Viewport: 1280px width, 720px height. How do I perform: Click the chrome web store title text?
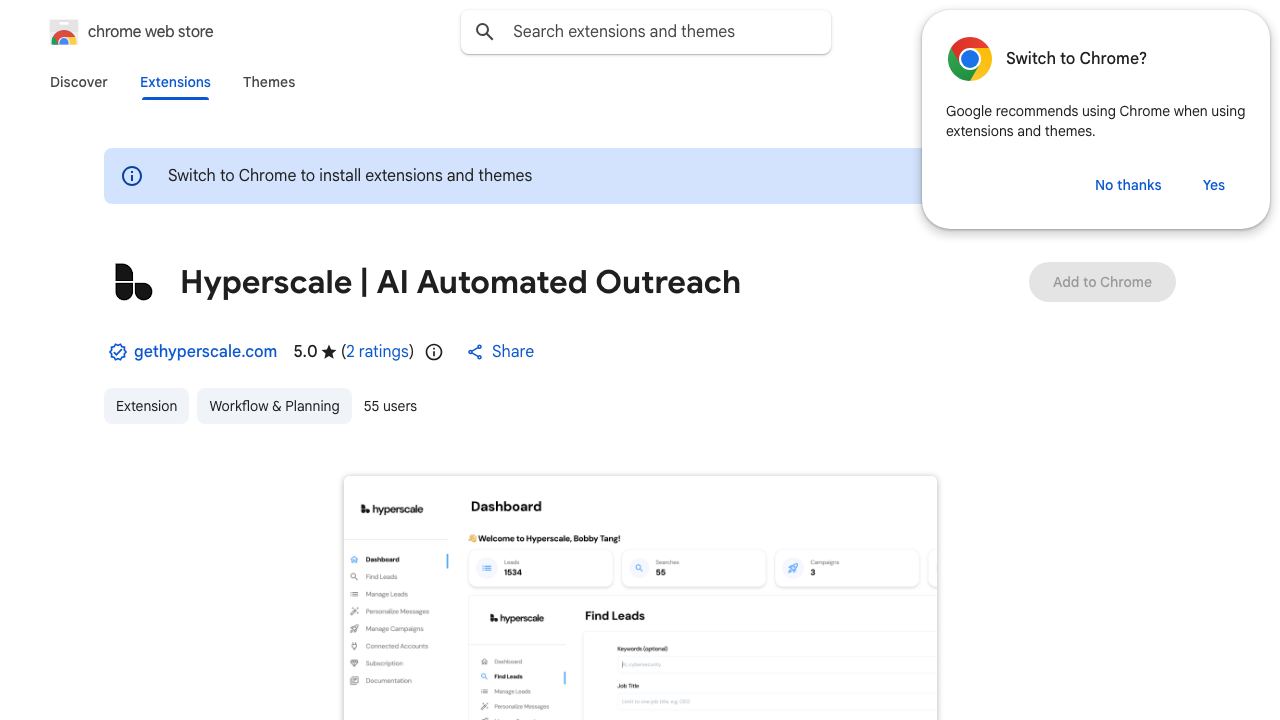(x=151, y=32)
